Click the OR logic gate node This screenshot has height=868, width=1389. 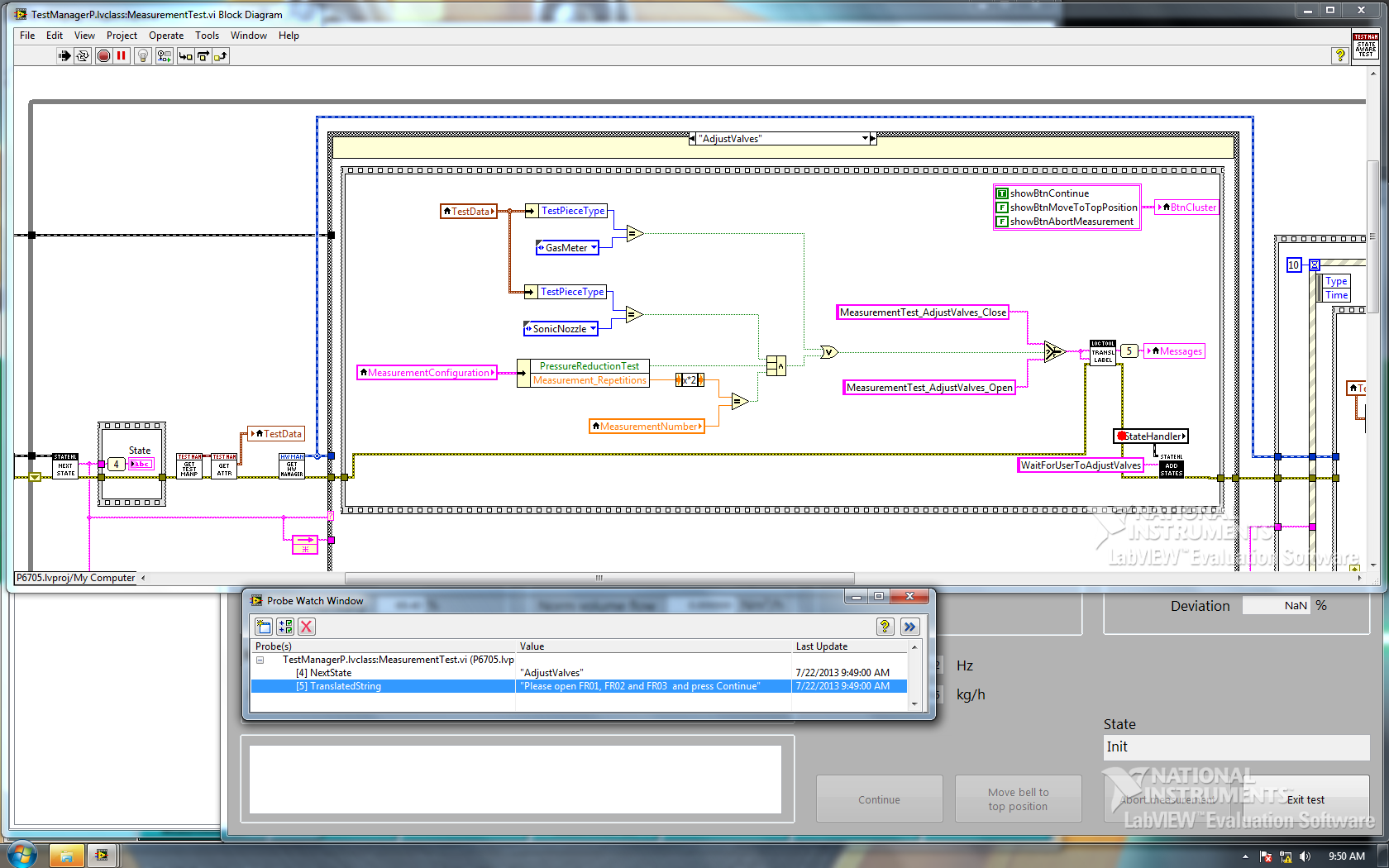(x=828, y=352)
